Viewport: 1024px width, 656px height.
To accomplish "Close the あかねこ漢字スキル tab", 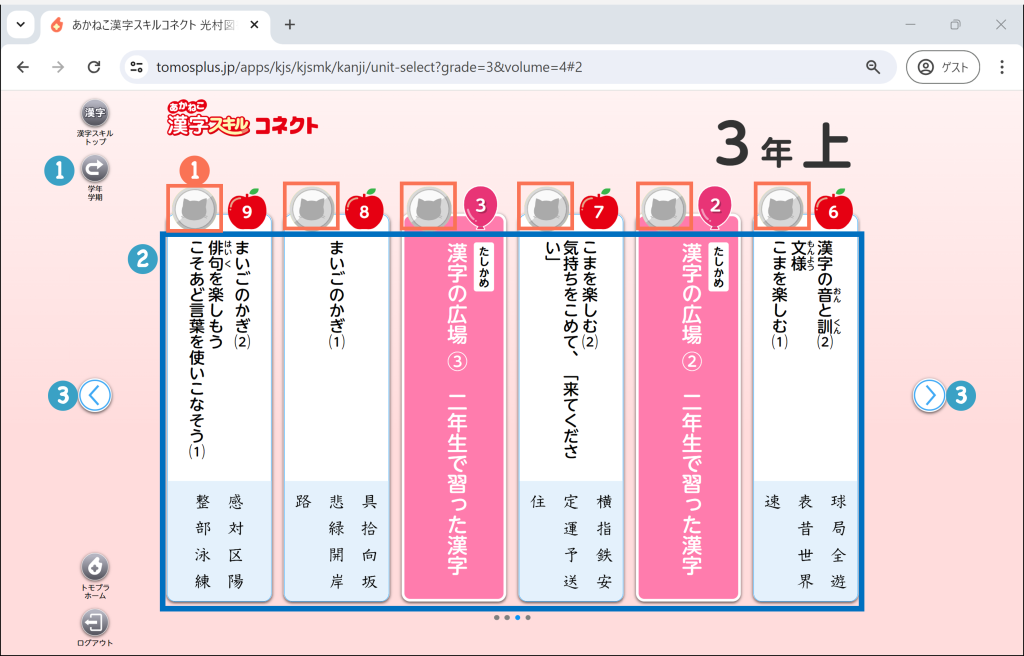I will (x=255, y=25).
